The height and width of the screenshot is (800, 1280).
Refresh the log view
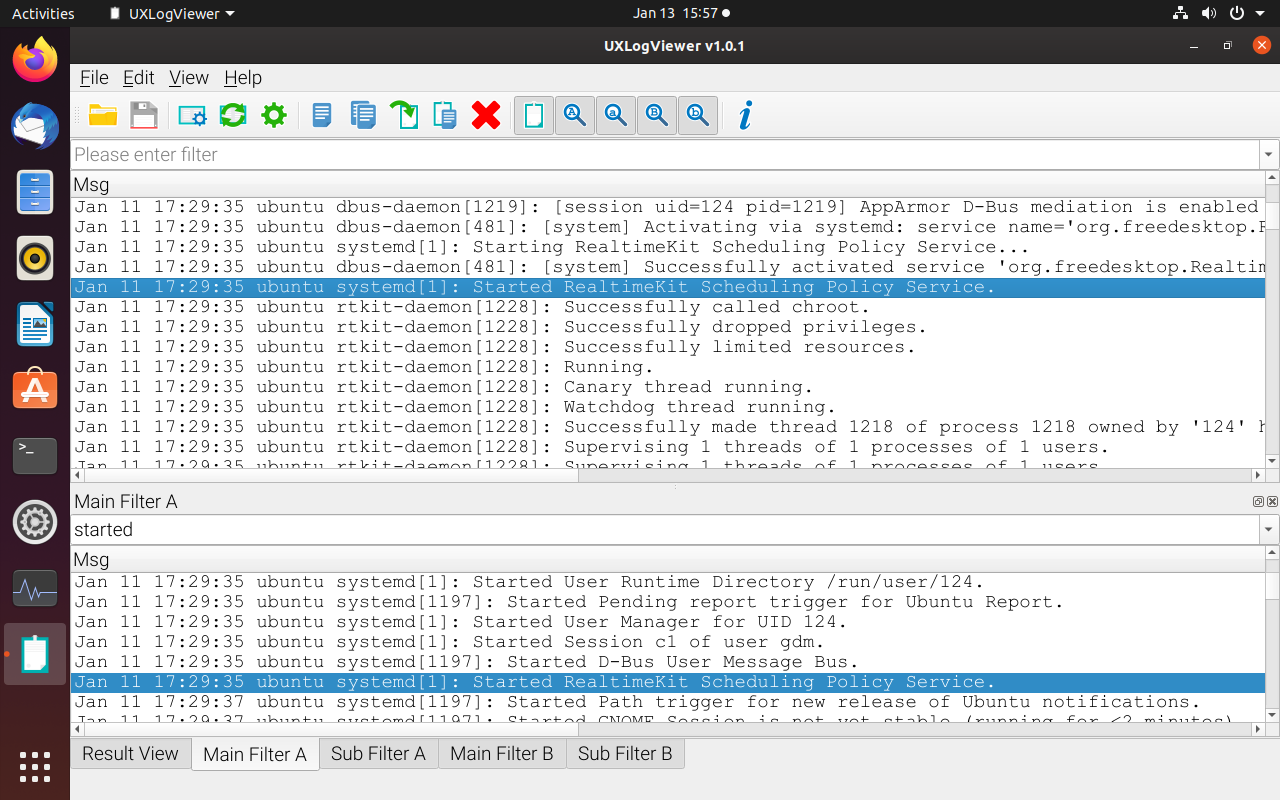pos(232,114)
